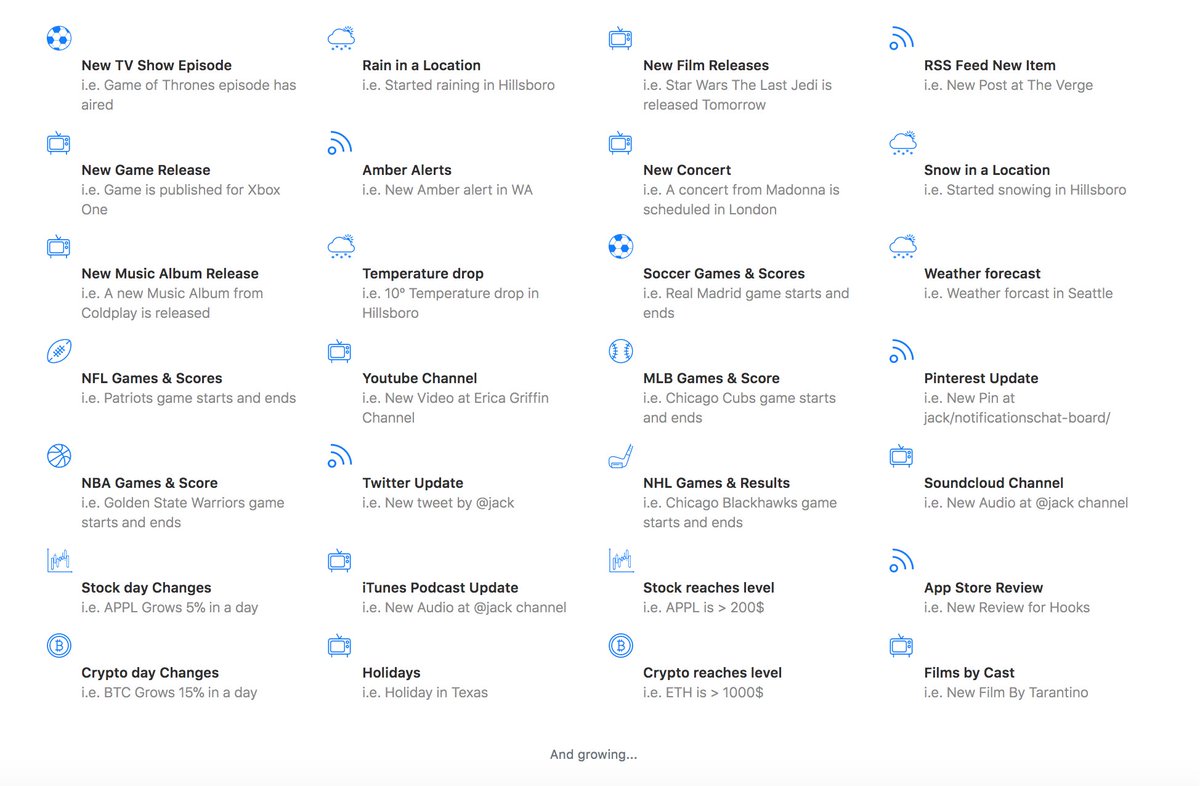Choose the Crypto reaches level title

coord(712,673)
